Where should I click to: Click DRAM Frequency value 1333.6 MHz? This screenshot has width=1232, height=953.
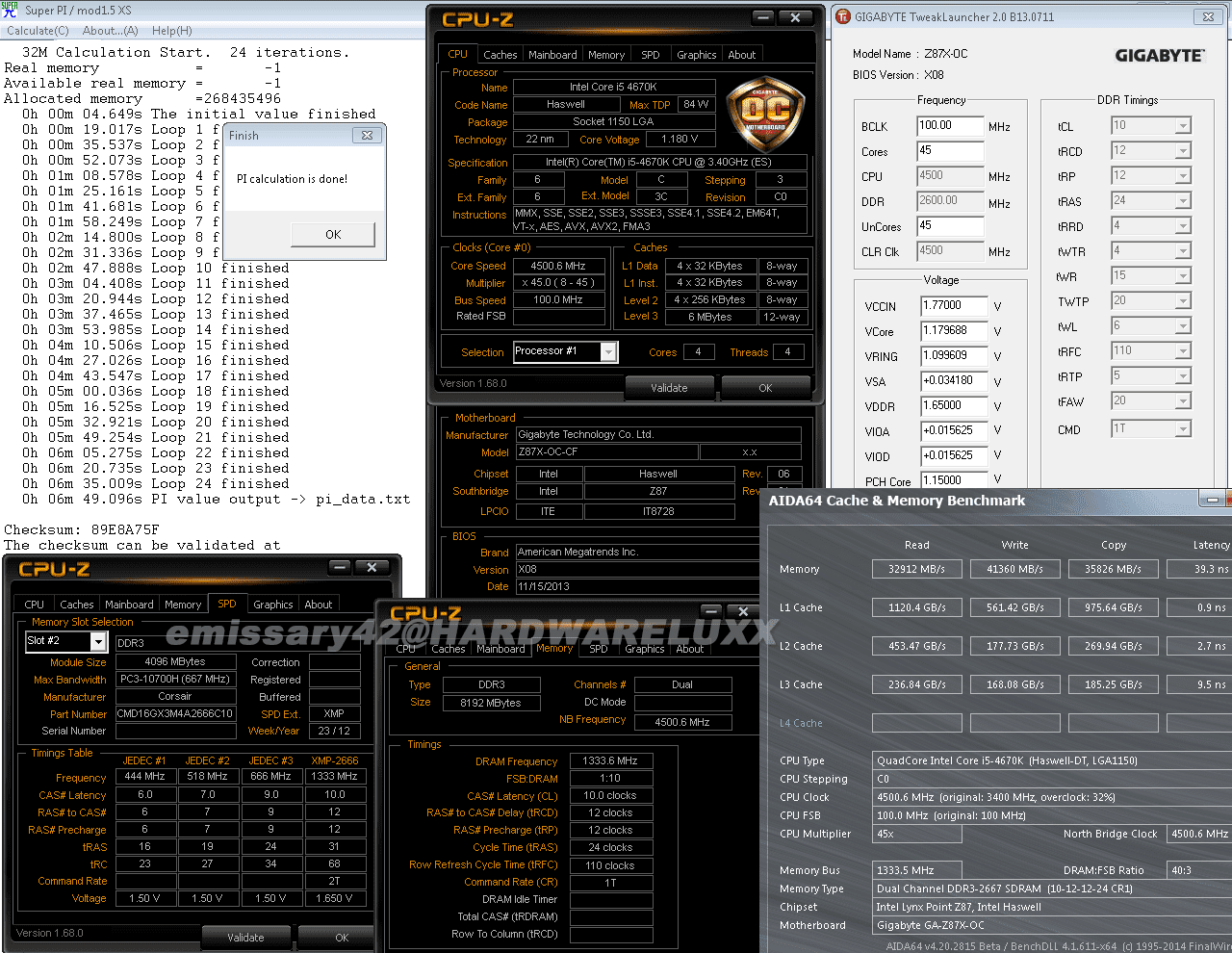click(x=610, y=760)
